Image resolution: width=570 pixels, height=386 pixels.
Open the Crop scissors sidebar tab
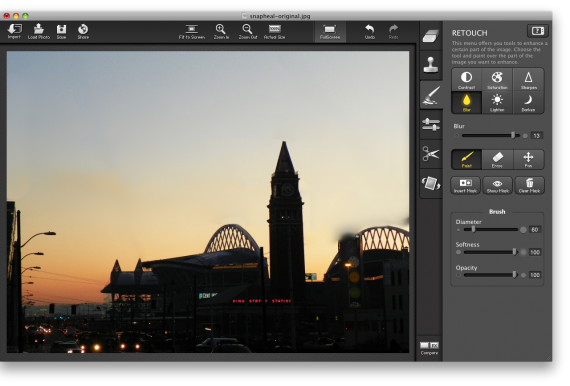[x=431, y=154]
